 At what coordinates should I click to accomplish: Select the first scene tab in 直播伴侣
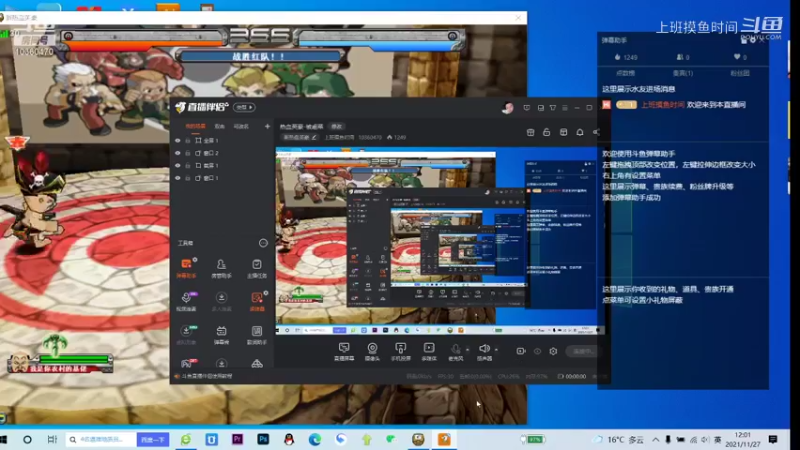point(195,126)
